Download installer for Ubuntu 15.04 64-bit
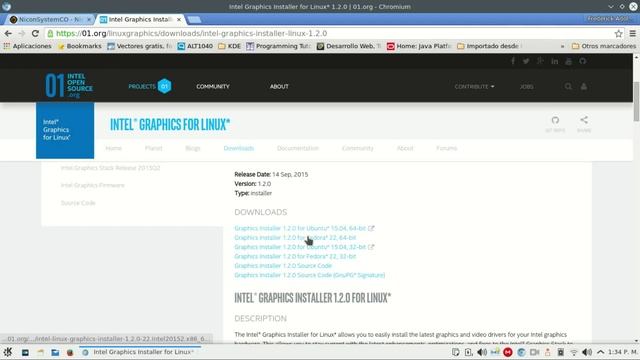 (300, 228)
